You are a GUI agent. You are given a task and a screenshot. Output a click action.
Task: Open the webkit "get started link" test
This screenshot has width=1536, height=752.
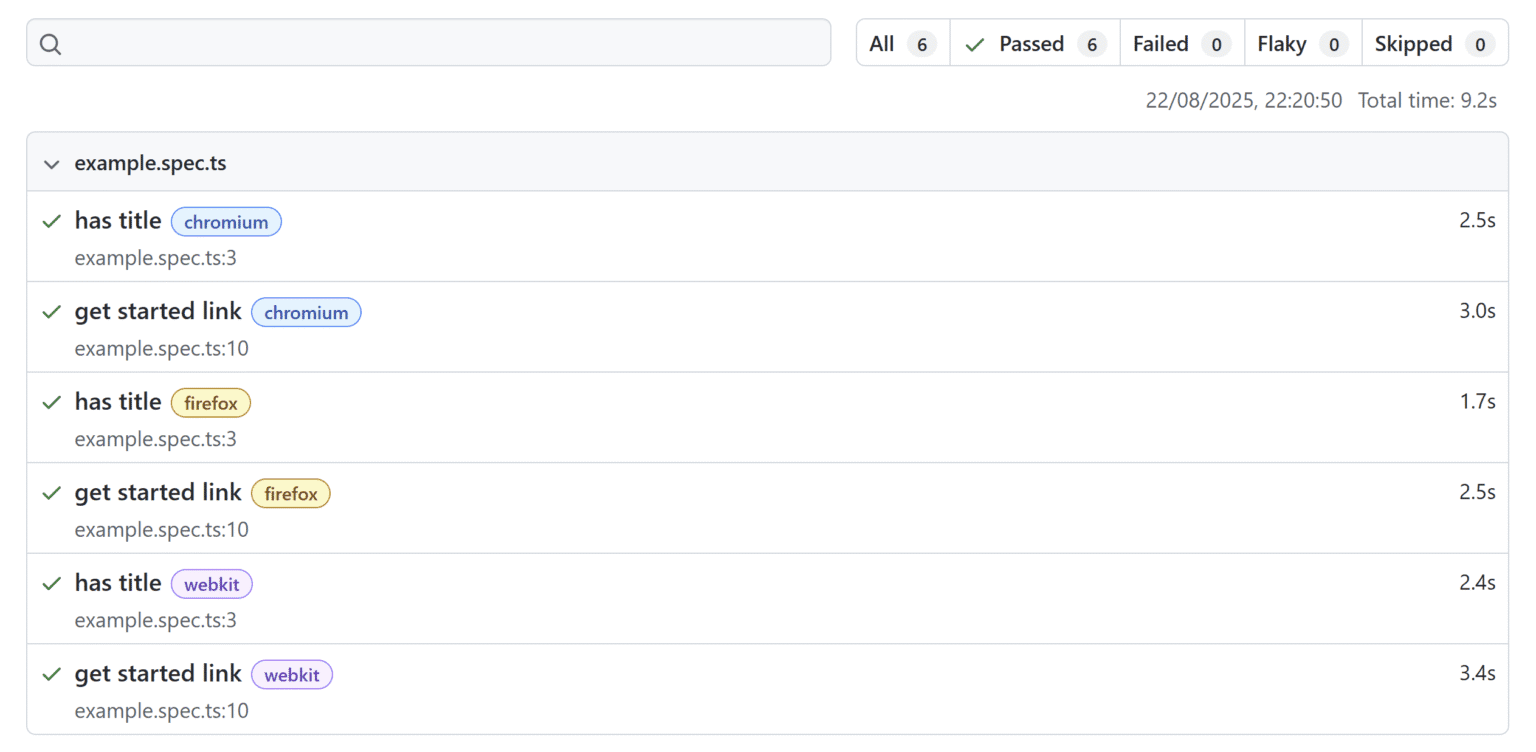(157, 673)
